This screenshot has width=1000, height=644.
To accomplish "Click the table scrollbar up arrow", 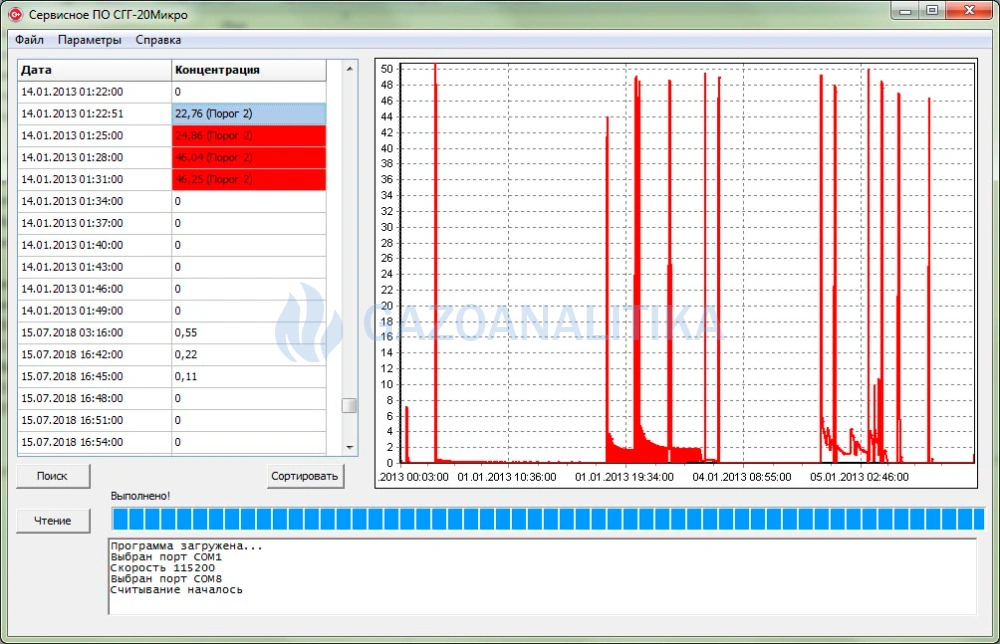I will click(x=349, y=68).
